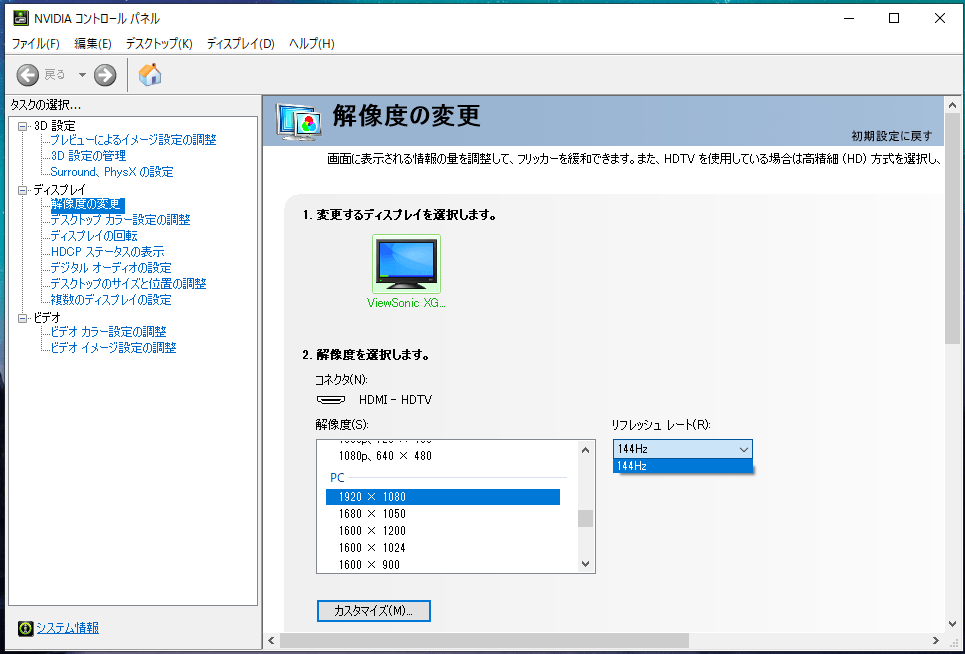Open デジタル オーディオの設定 page
965x654 pixels.
[x=111, y=268]
